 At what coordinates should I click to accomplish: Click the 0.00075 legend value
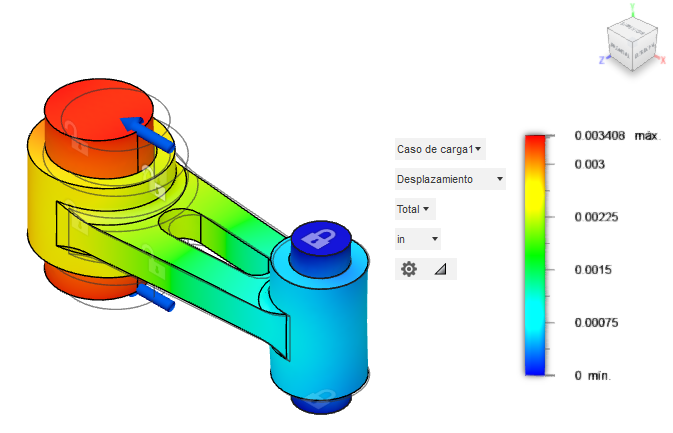(x=596, y=323)
